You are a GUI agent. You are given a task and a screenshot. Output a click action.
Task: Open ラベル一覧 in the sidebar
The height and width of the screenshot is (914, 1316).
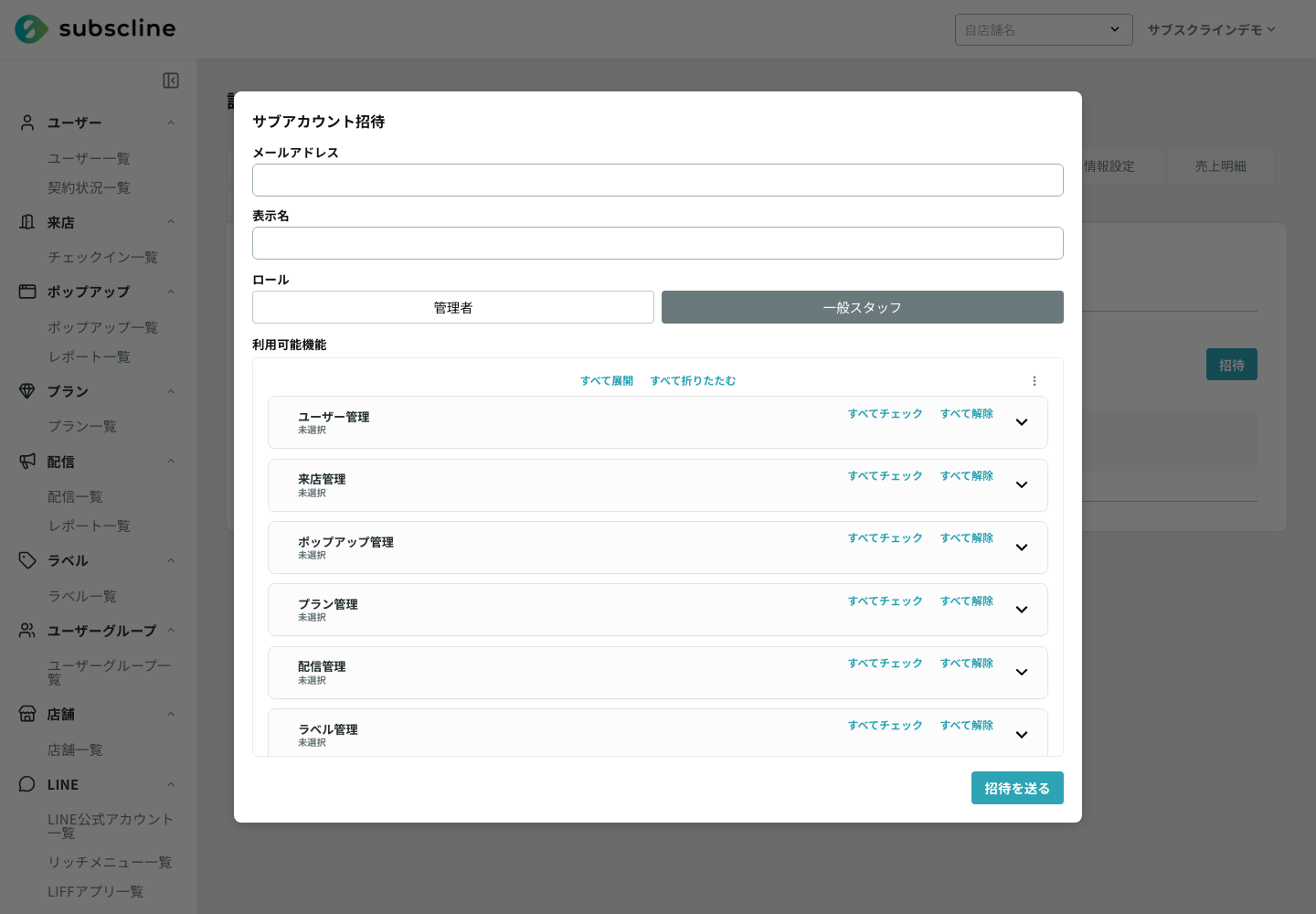coord(82,596)
